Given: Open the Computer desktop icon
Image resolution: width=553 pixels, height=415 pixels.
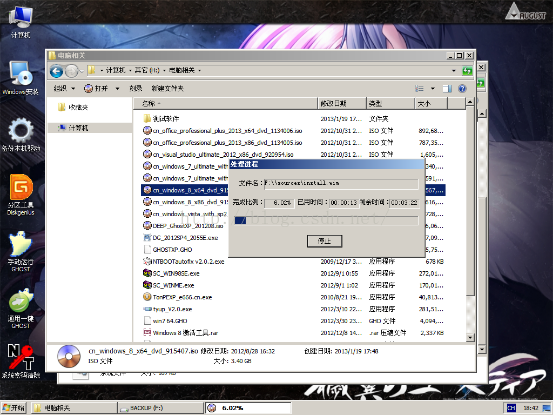Looking at the screenshot, I should pyautogui.click(x=21, y=21).
